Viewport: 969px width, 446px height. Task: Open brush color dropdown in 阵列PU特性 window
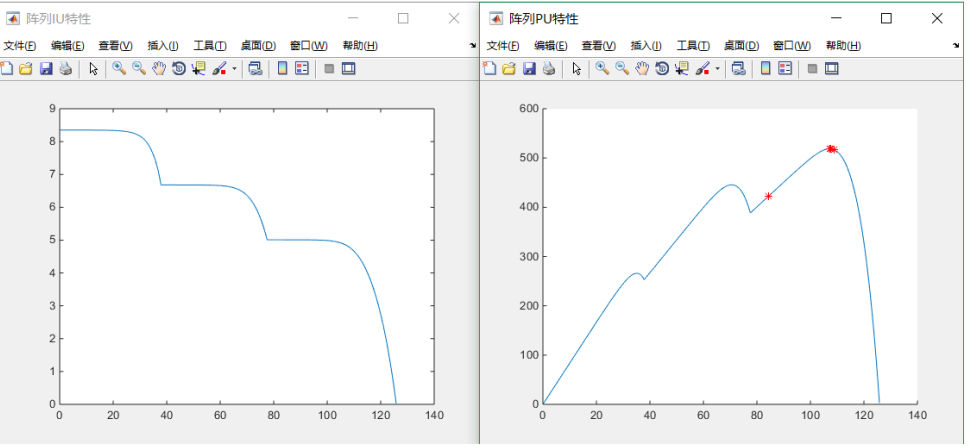tap(717, 69)
